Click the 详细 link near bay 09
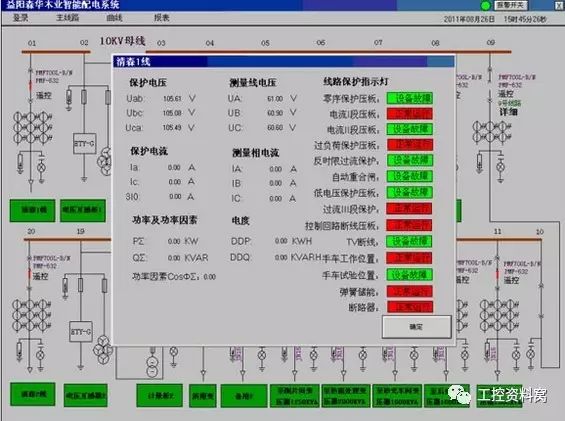Viewport: 565px width, 421px height. [x=508, y=112]
